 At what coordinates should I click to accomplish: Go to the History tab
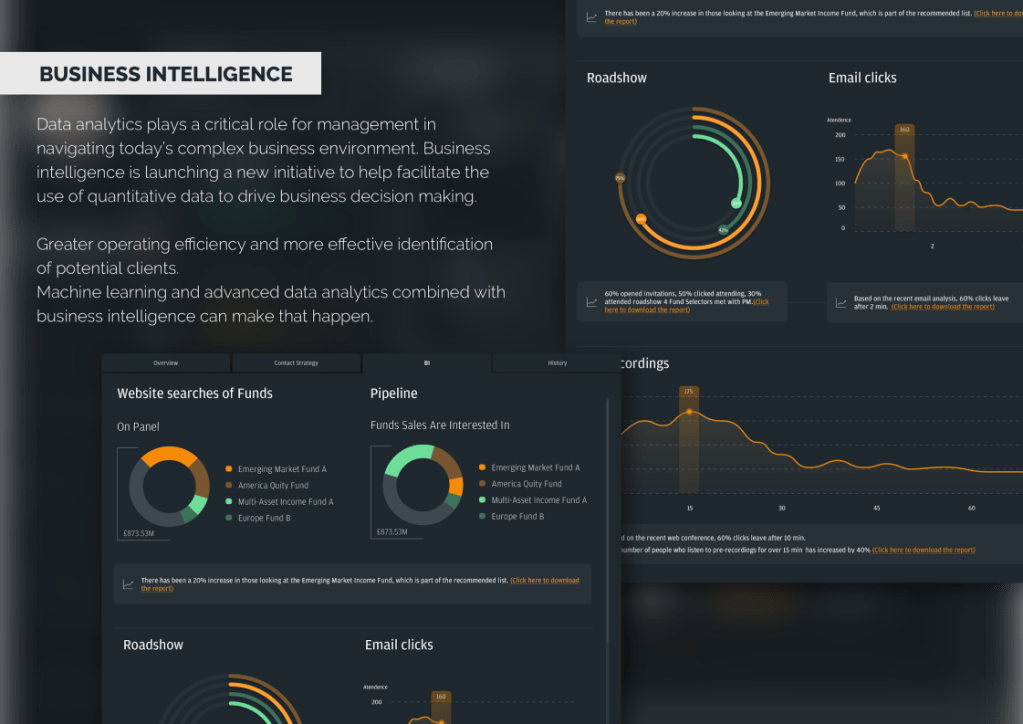pos(557,363)
